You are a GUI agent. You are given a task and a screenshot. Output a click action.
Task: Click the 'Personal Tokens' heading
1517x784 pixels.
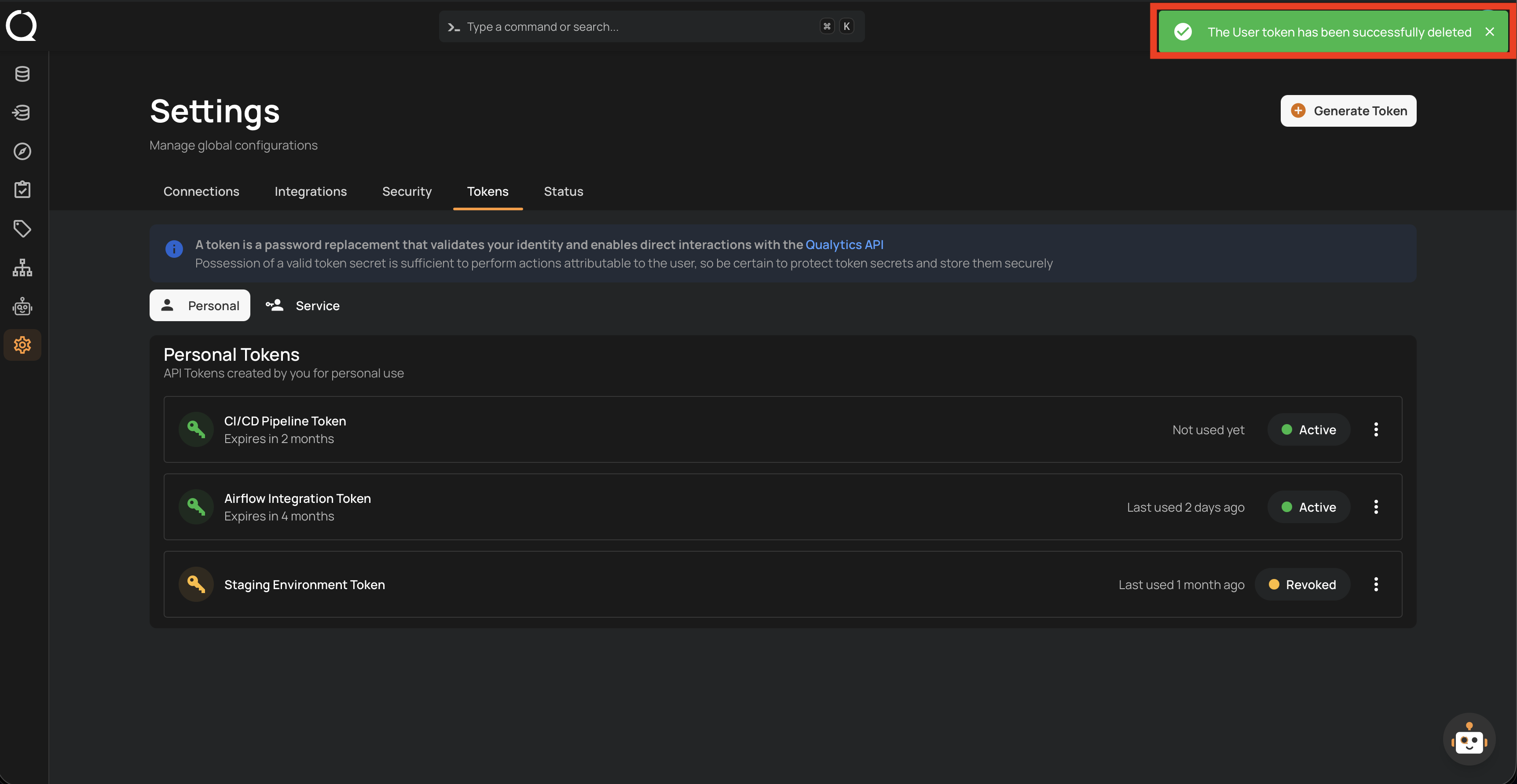[x=231, y=355]
